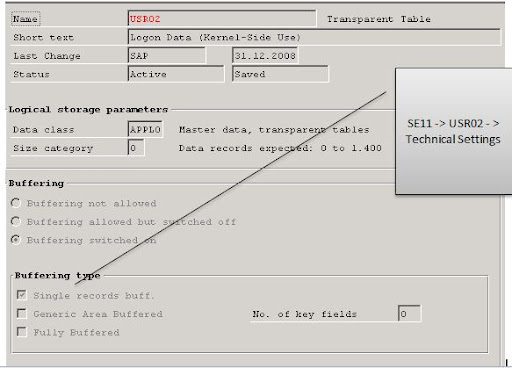The image size is (512, 368).
Task: Click the Short text field 'Logon Data'
Action: coord(314,37)
